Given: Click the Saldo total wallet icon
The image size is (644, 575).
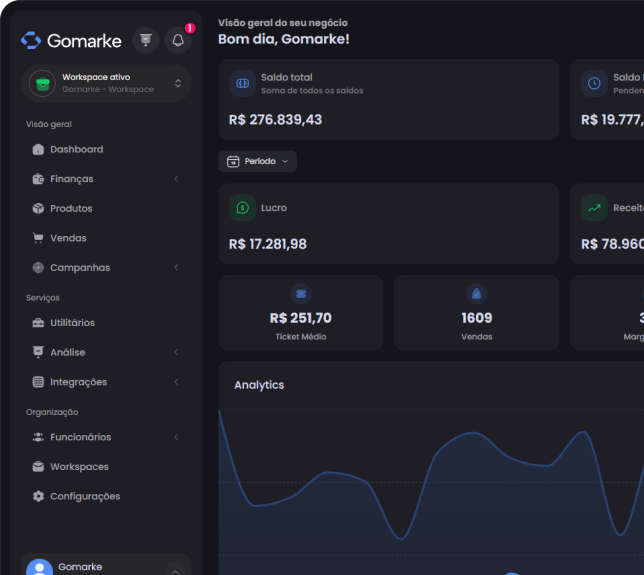Looking at the screenshot, I should click(x=241, y=83).
